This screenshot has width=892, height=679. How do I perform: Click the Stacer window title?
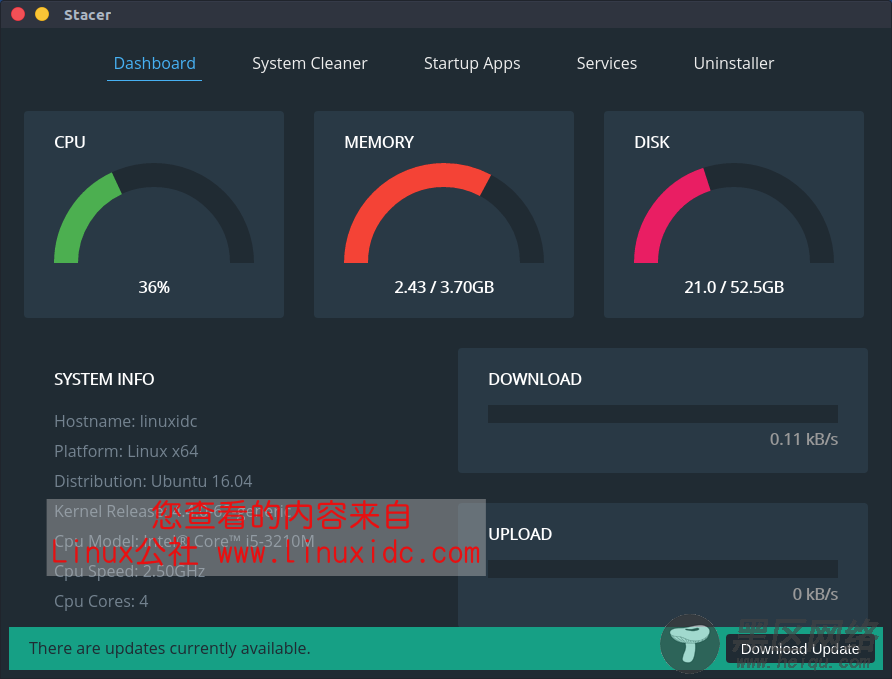coord(87,15)
